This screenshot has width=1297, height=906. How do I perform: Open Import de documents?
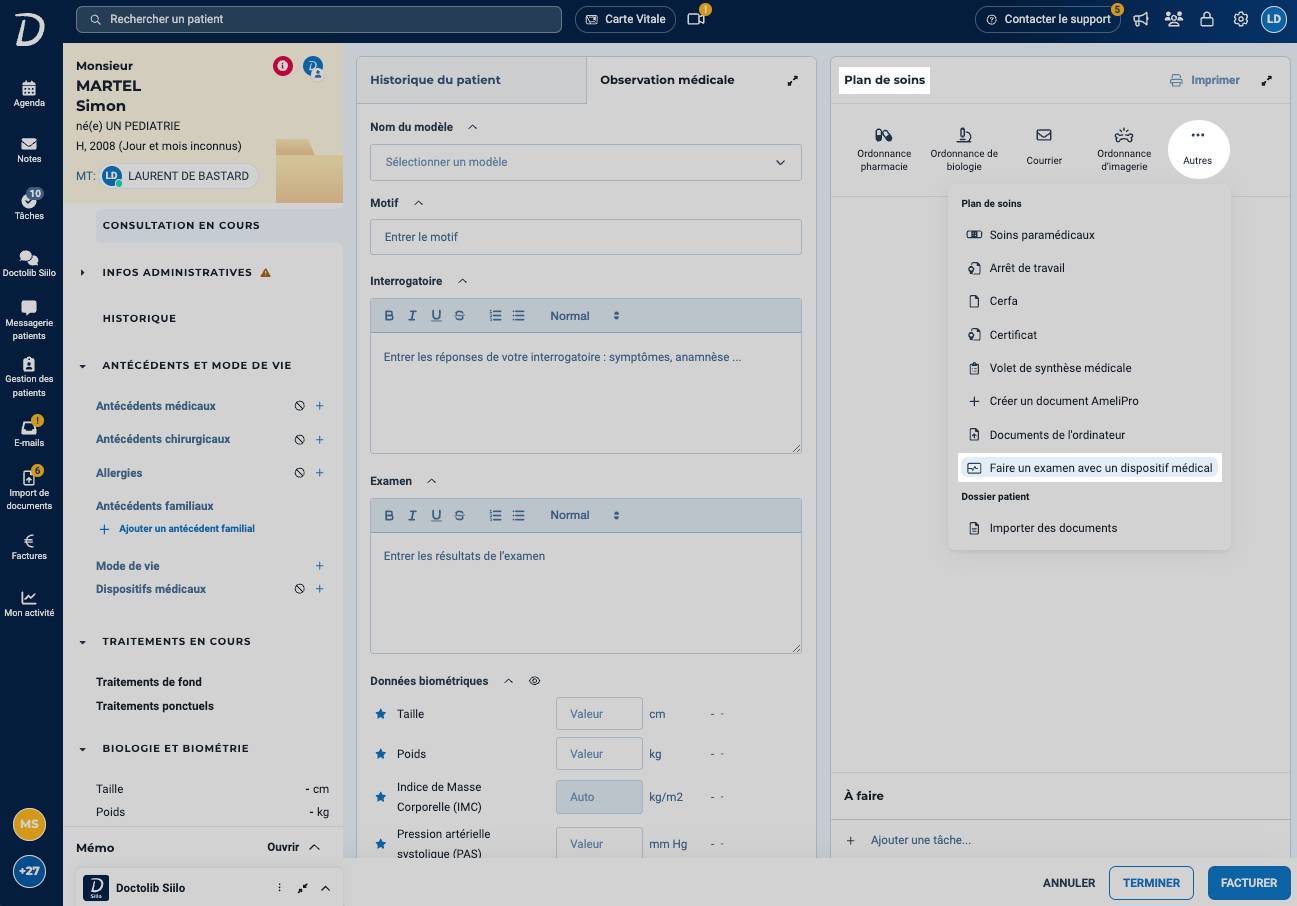pyautogui.click(x=29, y=490)
